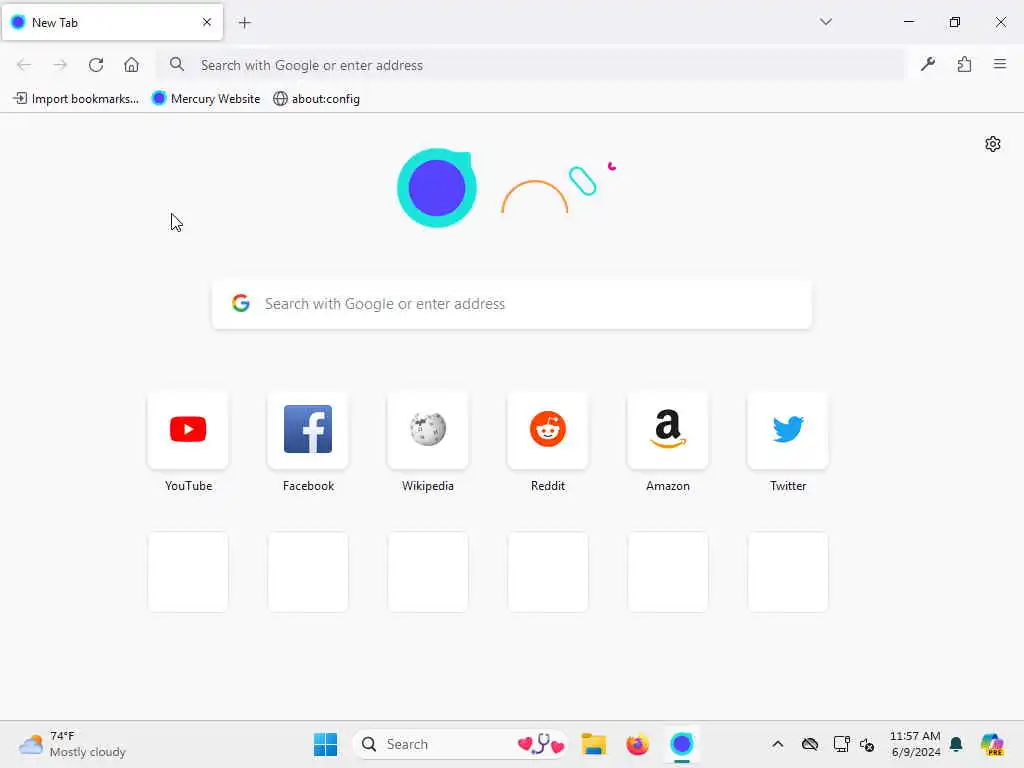Open the weather widget showing 74°F

pos(72,744)
